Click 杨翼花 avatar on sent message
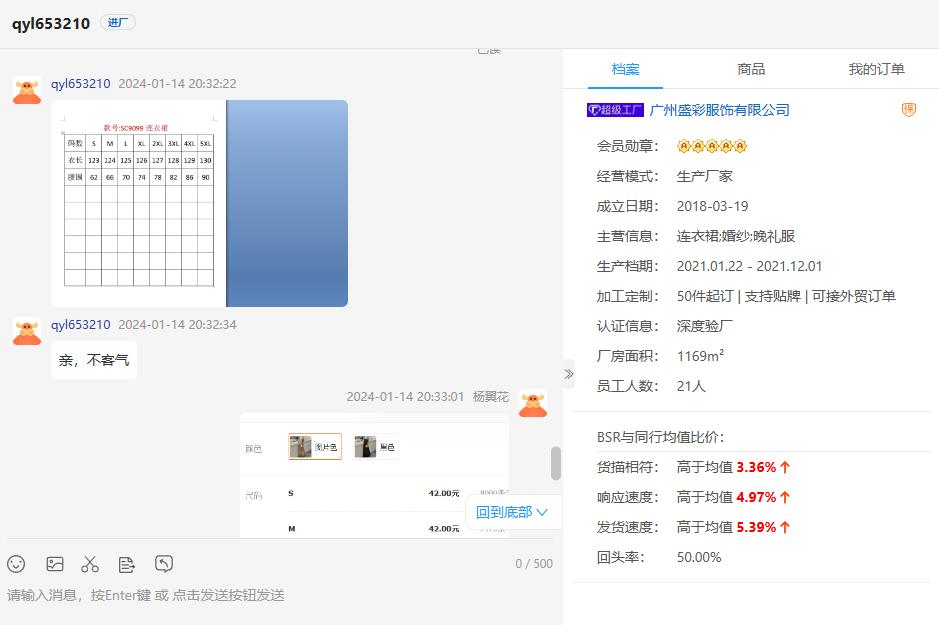This screenshot has width=939, height=625. (533, 403)
